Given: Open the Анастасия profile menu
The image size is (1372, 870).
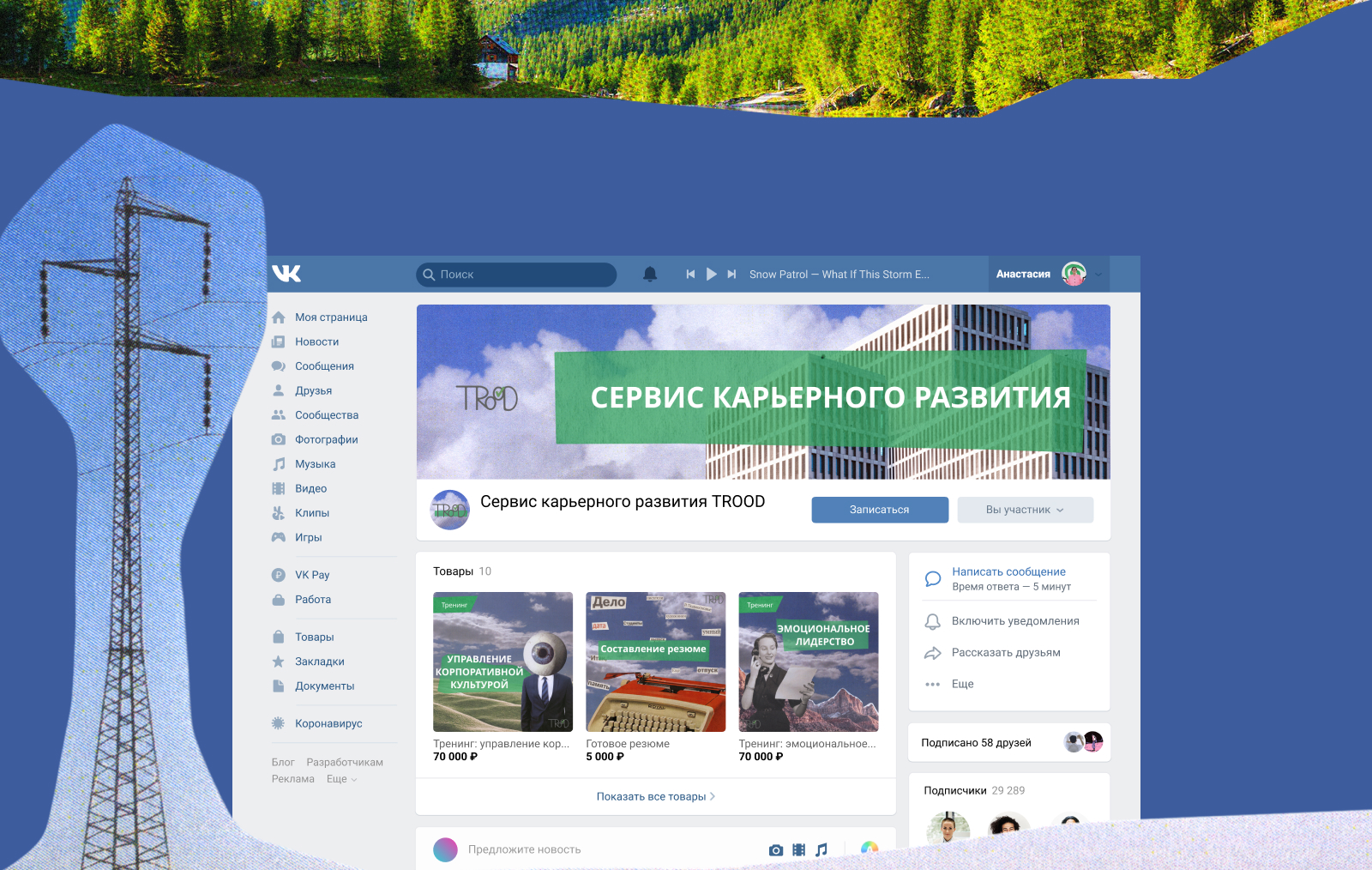Looking at the screenshot, I should pyautogui.click(x=1042, y=274).
